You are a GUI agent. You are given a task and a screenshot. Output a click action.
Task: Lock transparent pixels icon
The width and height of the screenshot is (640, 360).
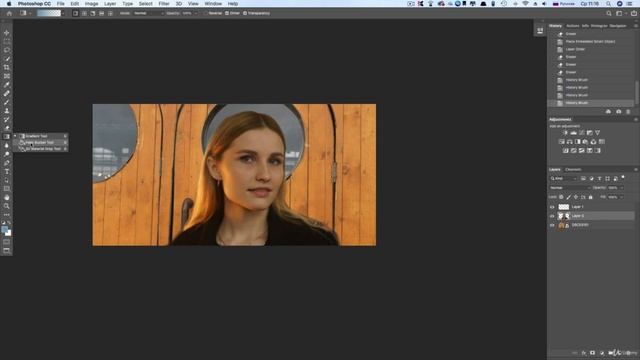pyautogui.click(x=561, y=197)
